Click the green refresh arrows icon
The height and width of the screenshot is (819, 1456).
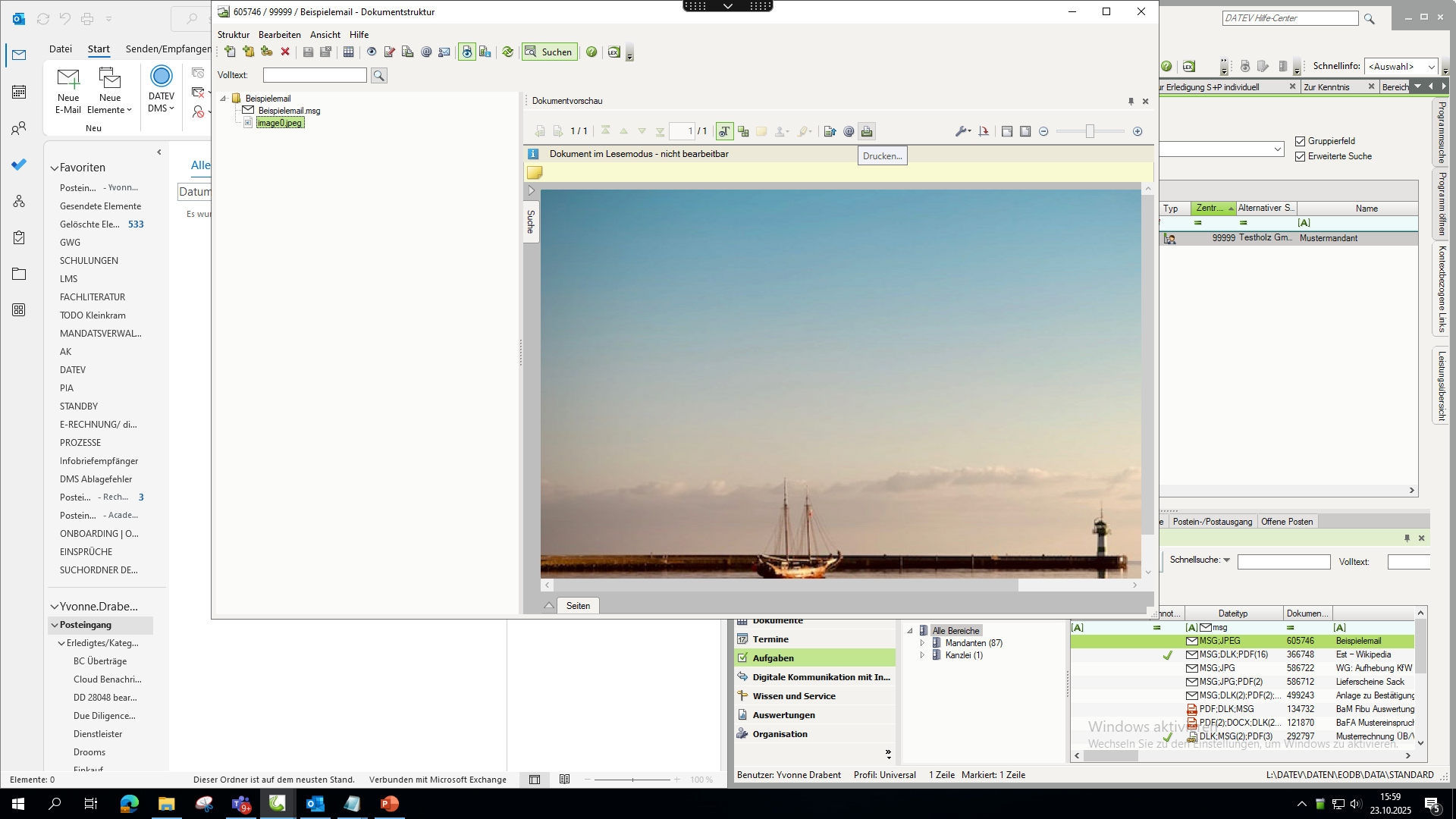[507, 52]
